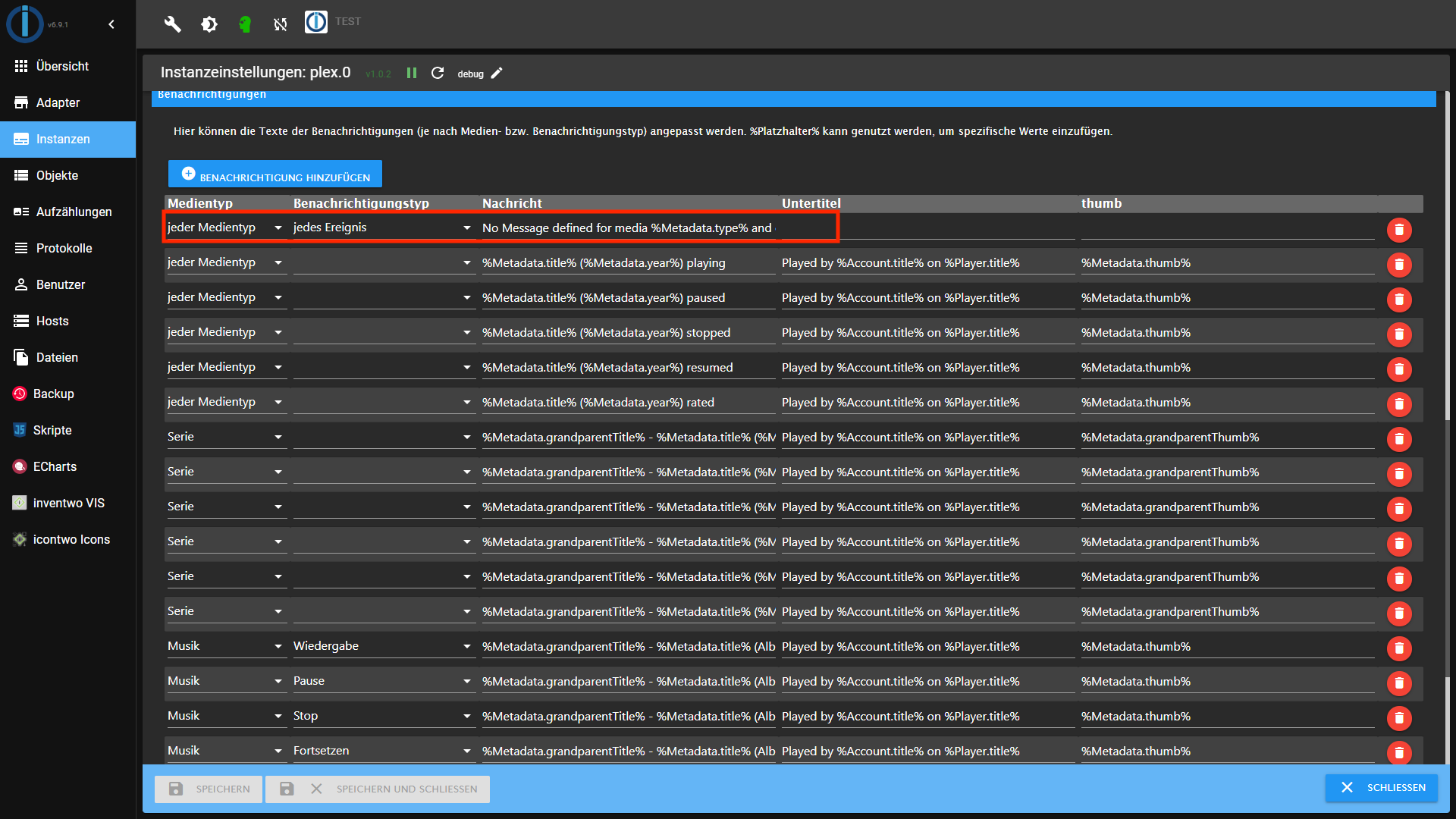Screen dimensions: 1456x819
Task: Toggle the theme brightness icon
Action: pyautogui.click(x=209, y=24)
